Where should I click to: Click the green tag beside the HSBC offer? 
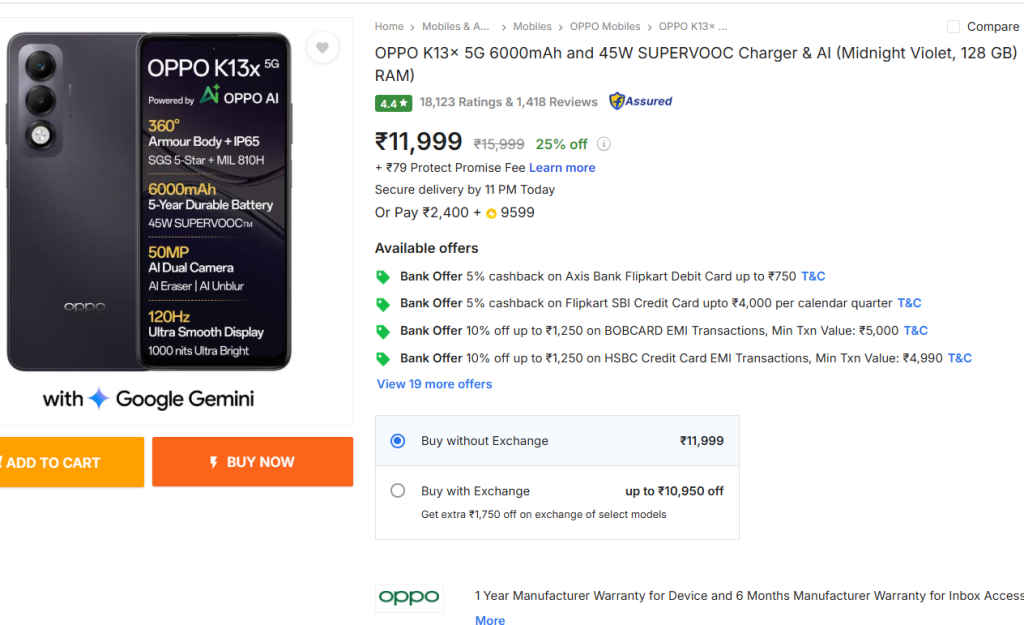[x=385, y=358]
